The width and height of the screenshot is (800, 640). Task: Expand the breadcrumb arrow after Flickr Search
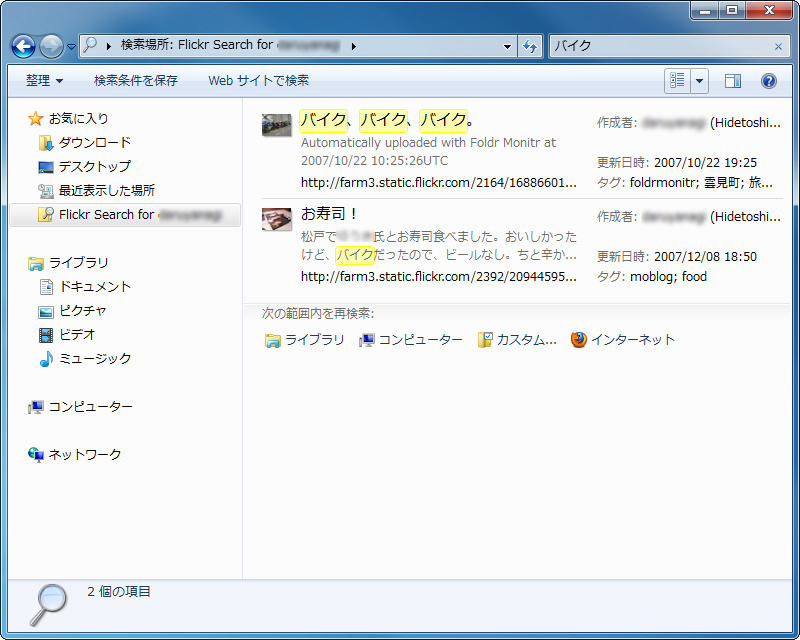pos(354,46)
